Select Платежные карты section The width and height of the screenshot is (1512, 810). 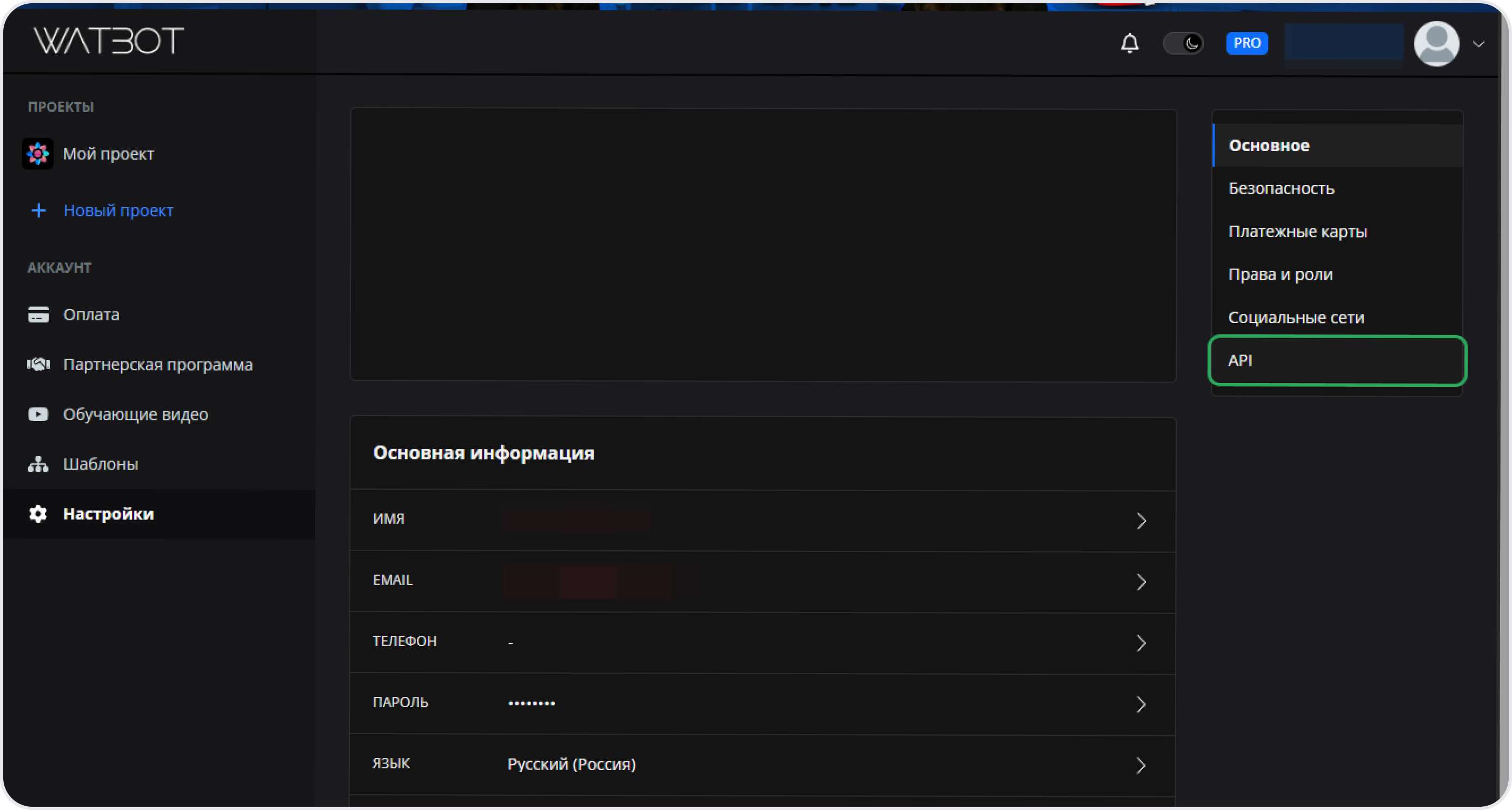click(1297, 232)
